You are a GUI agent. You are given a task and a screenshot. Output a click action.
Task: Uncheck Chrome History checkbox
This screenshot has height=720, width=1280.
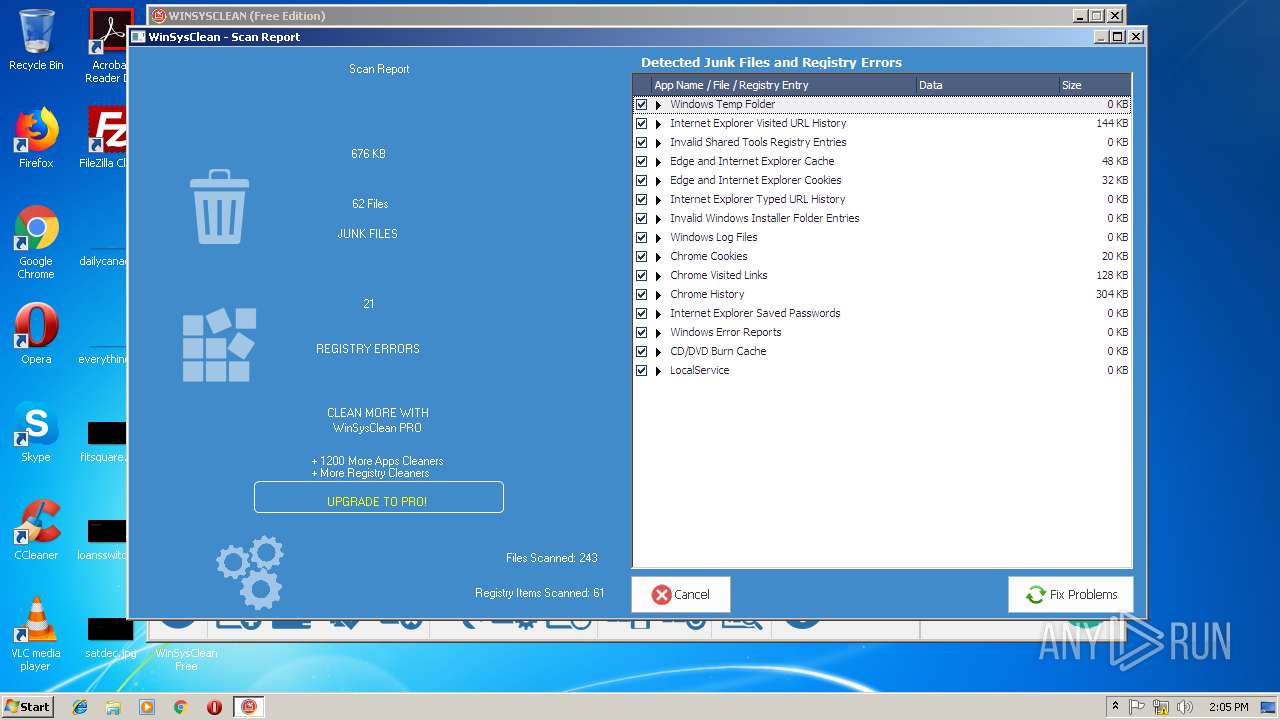(x=642, y=294)
